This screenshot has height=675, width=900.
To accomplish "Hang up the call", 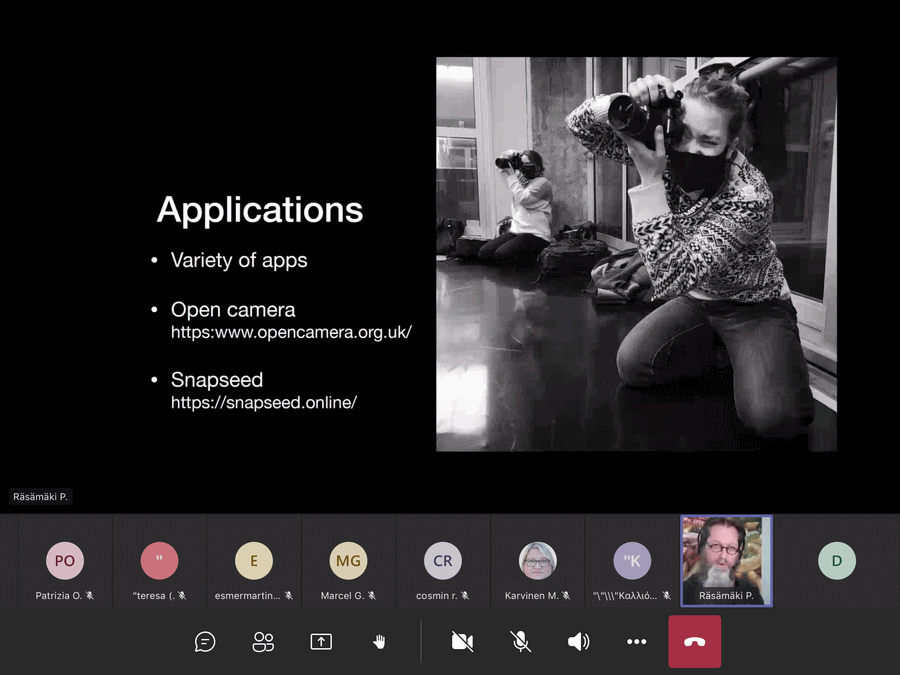I will pyautogui.click(x=694, y=642).
